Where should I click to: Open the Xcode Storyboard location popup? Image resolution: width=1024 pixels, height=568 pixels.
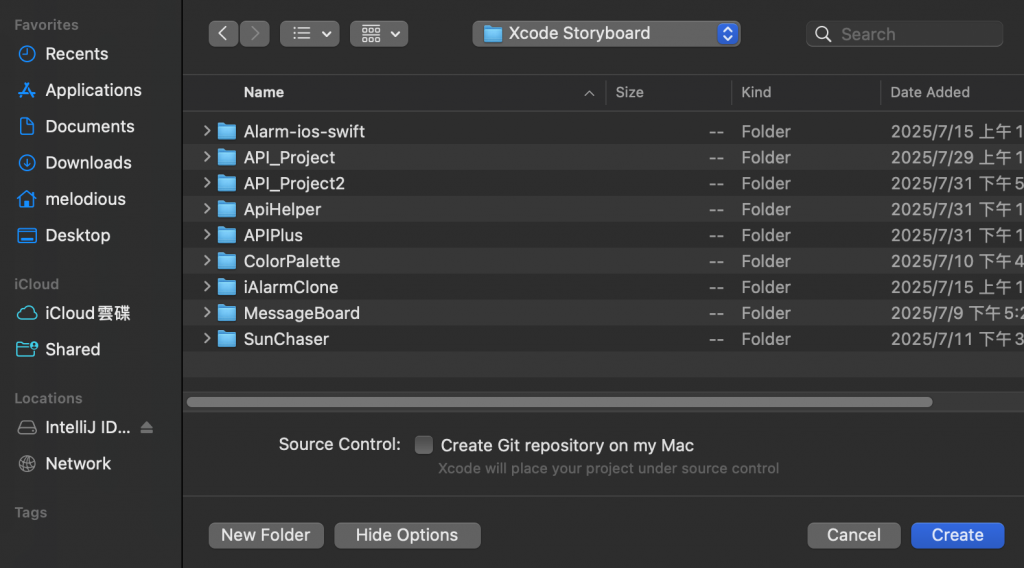coord(606,34)
